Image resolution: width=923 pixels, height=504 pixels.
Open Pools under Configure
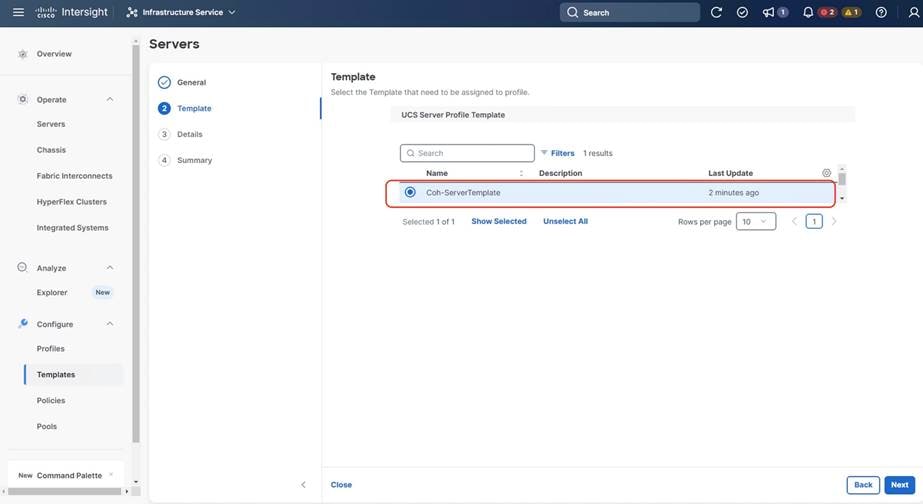click(x=47, y=426)
